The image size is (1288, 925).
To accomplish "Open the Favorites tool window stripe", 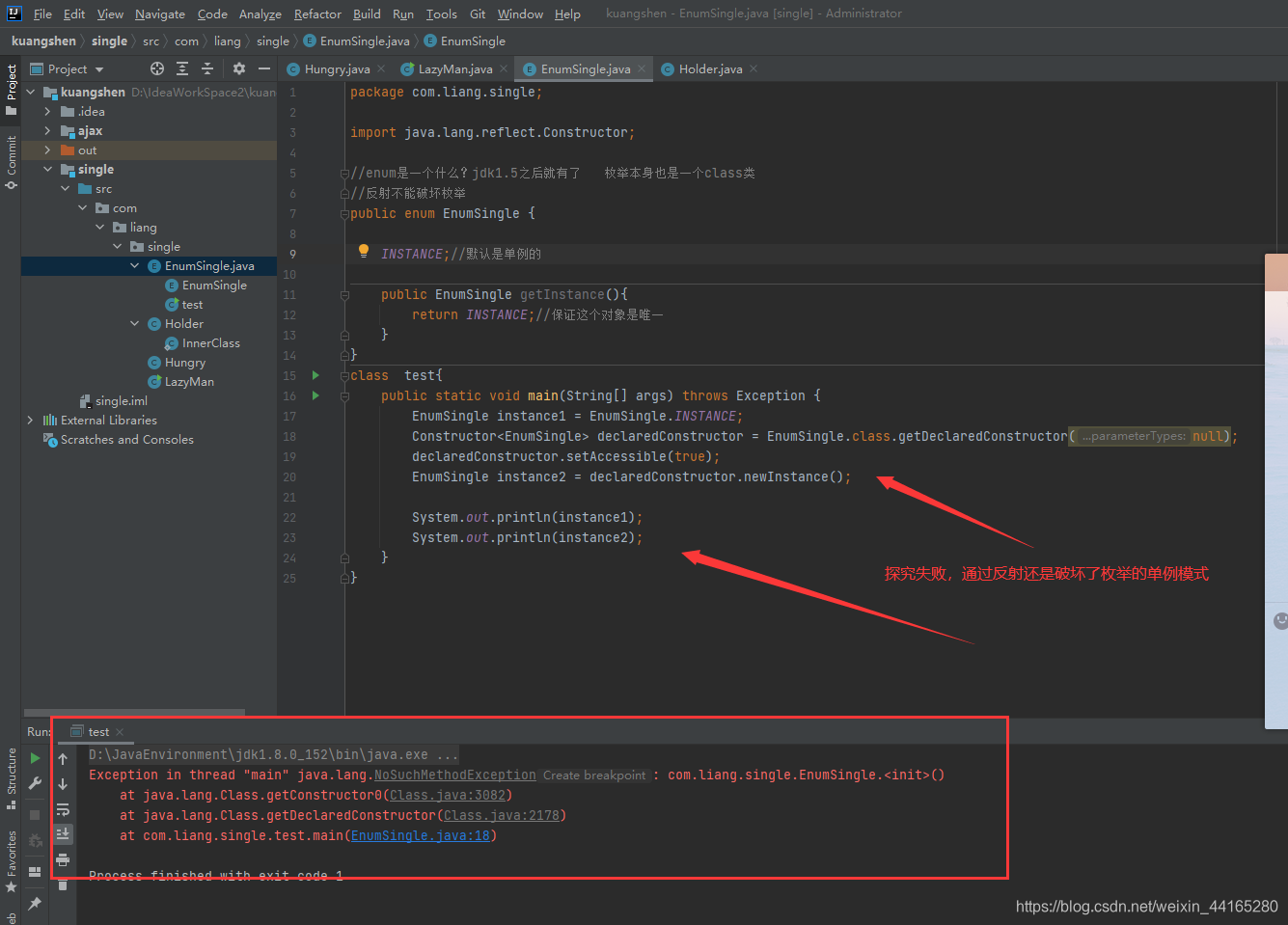I will (x=12, y=859).
